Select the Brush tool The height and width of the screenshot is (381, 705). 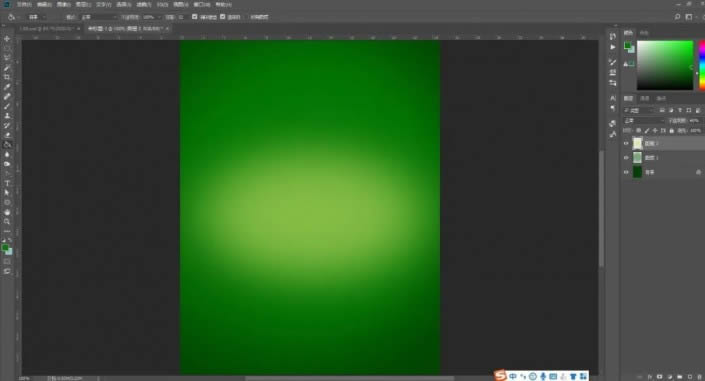7,106
